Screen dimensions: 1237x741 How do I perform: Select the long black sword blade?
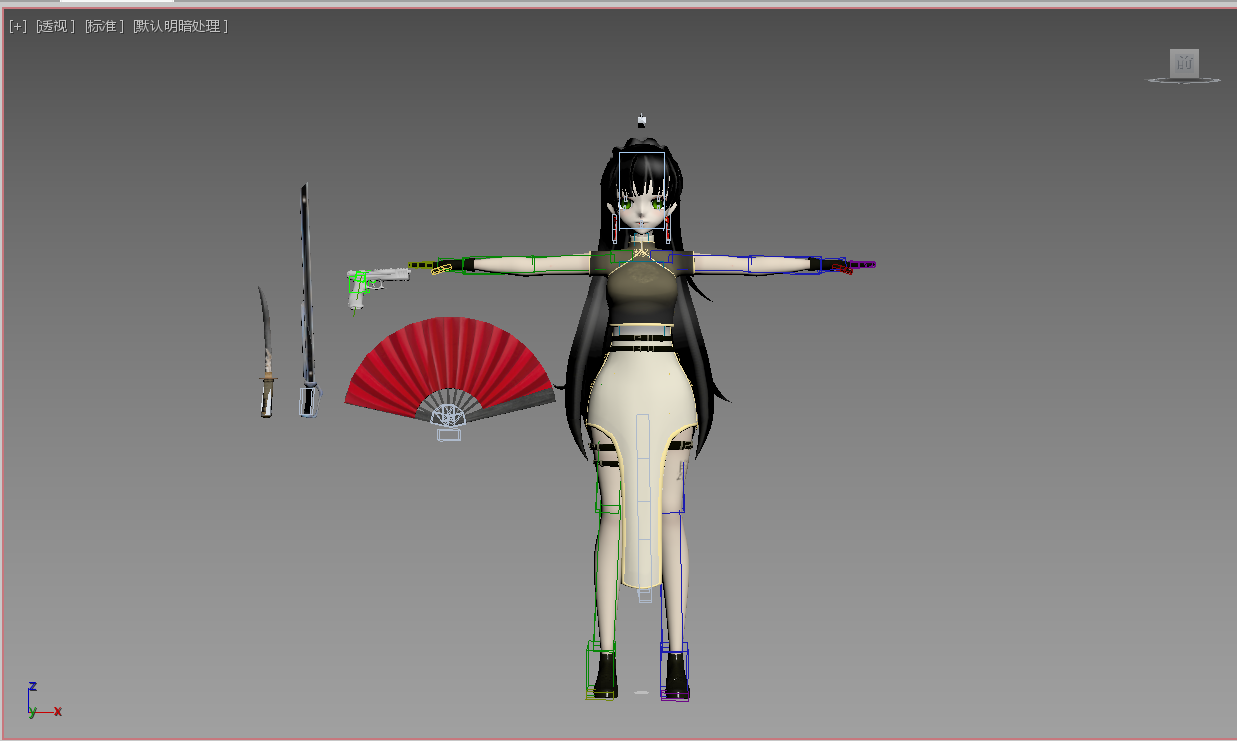click(306, 280)
